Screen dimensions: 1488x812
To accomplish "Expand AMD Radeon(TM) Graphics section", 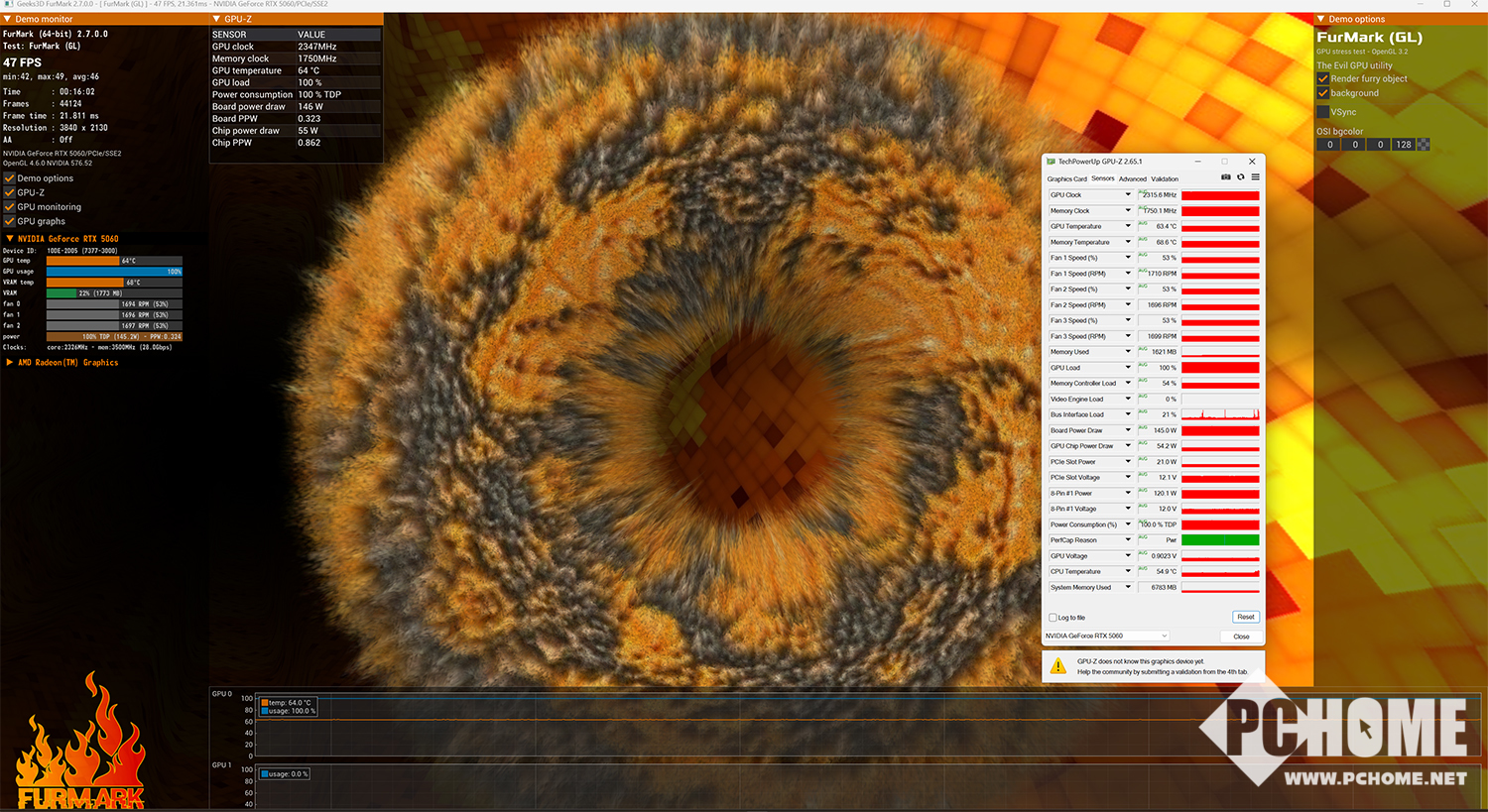I will (10, 363).
